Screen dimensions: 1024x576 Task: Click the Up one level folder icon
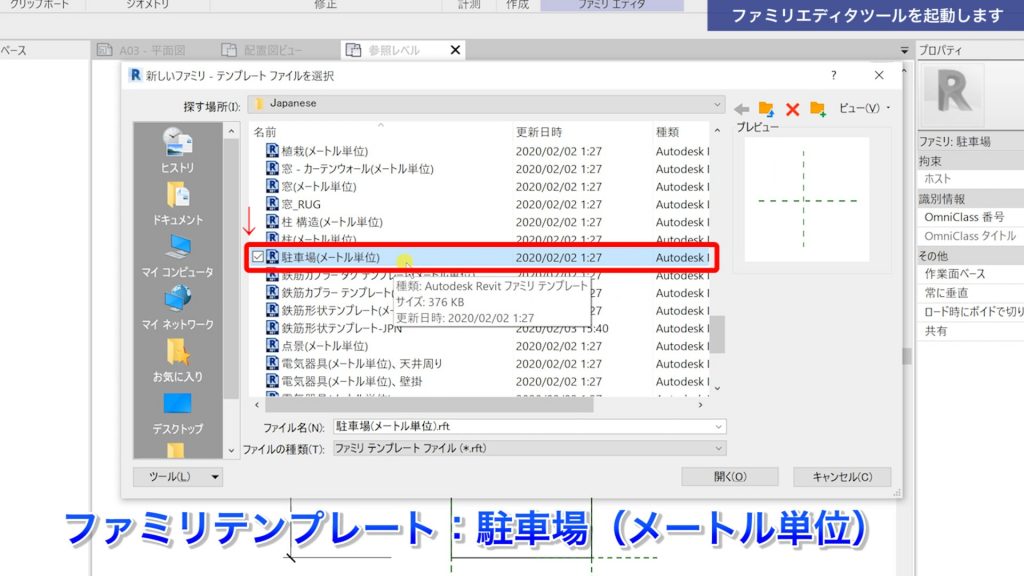pos(765,107)
